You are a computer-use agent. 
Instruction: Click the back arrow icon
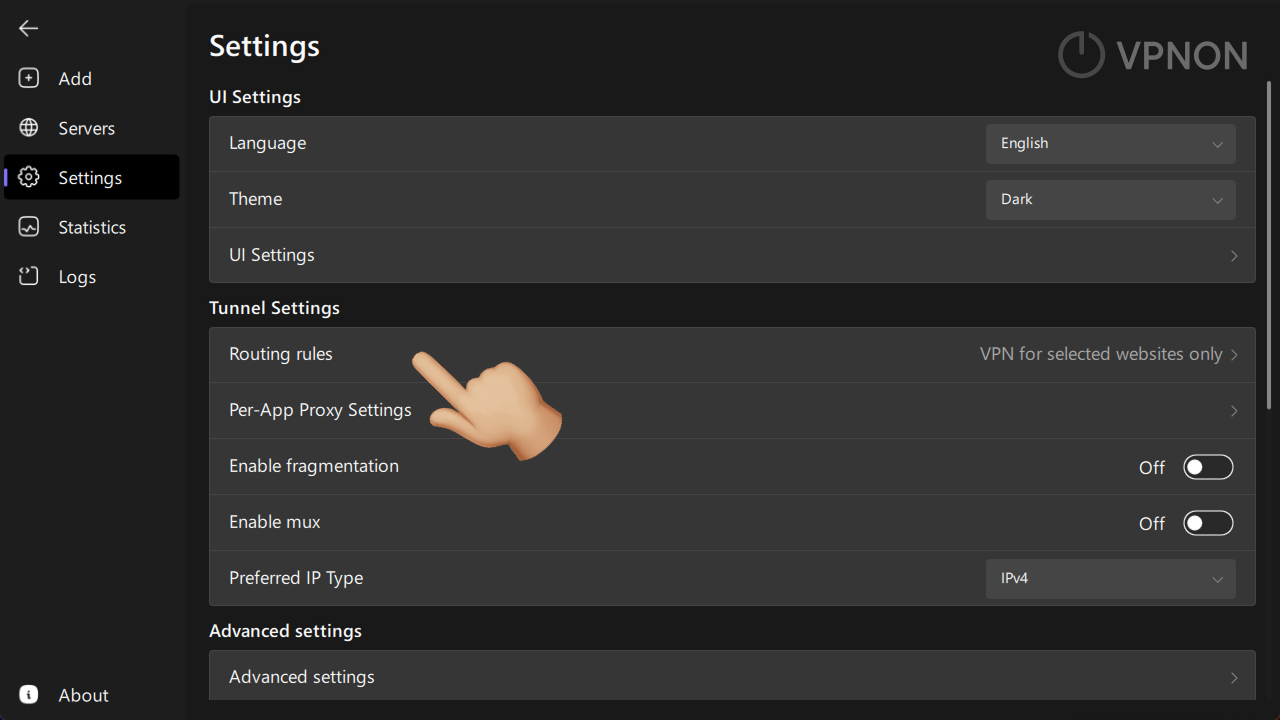click(x=28, y=28)
